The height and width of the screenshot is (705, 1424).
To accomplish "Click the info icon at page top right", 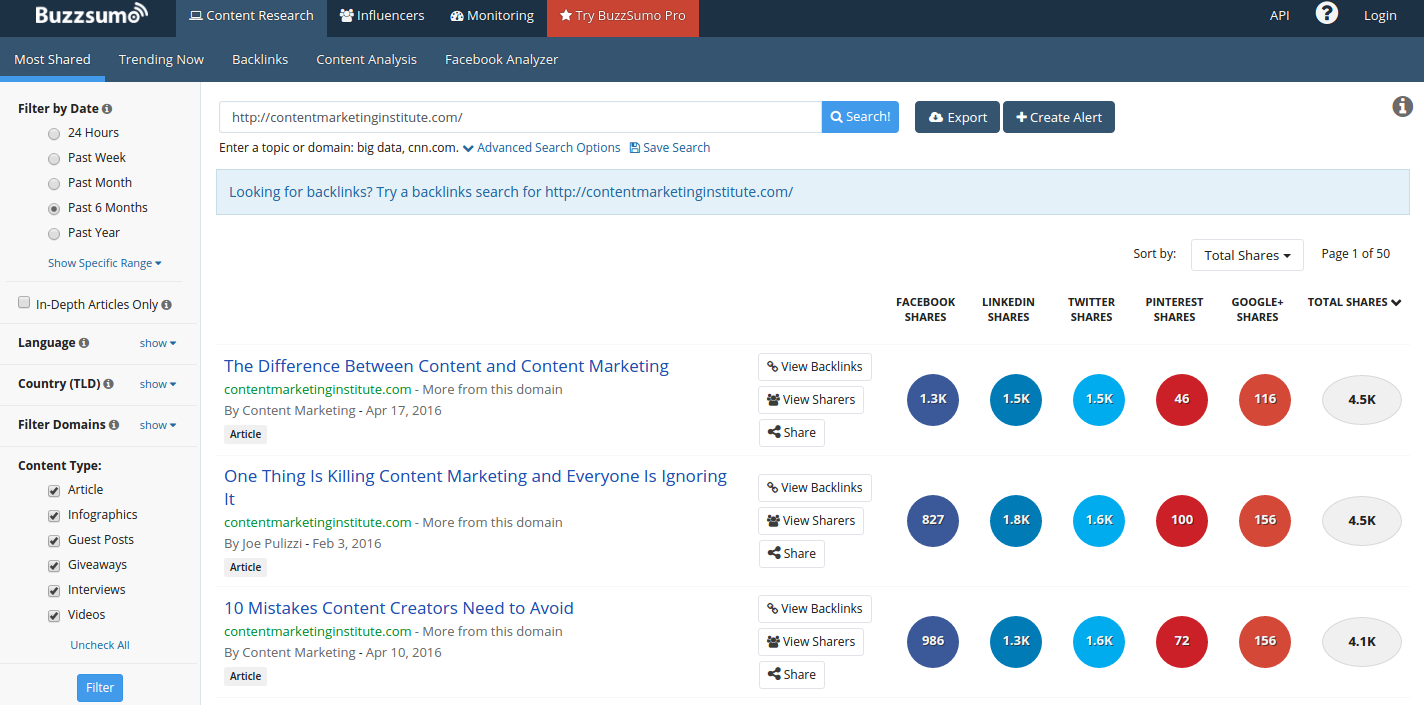I will click(1403, 106).
